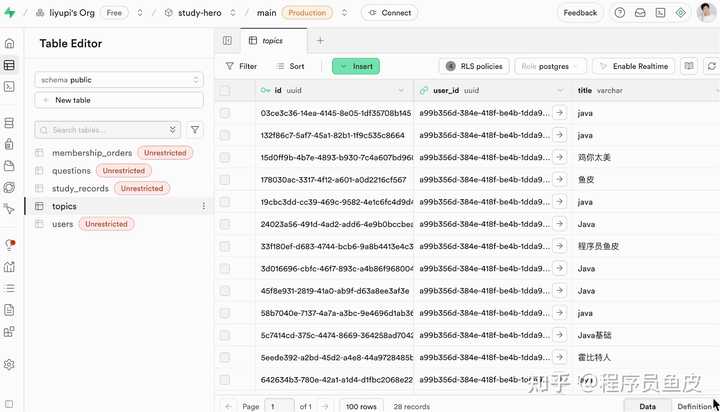Open inbox notifications icon
720x412 pixels.
(640, 13)
